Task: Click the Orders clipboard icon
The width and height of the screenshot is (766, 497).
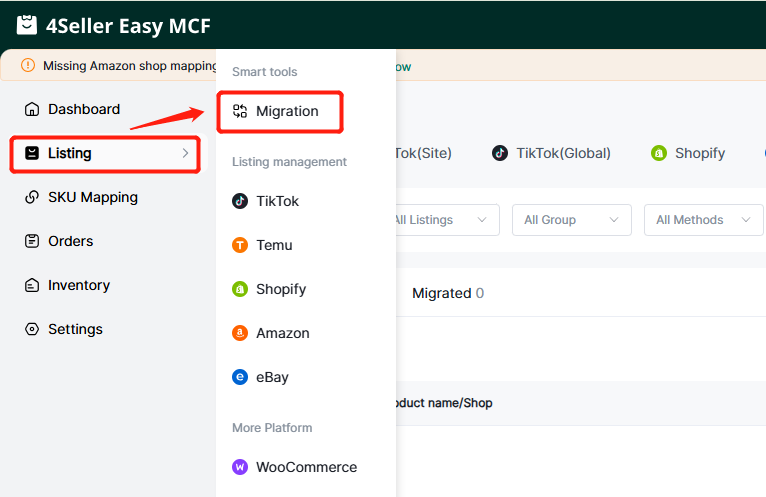Action: (x=32, y=241)
